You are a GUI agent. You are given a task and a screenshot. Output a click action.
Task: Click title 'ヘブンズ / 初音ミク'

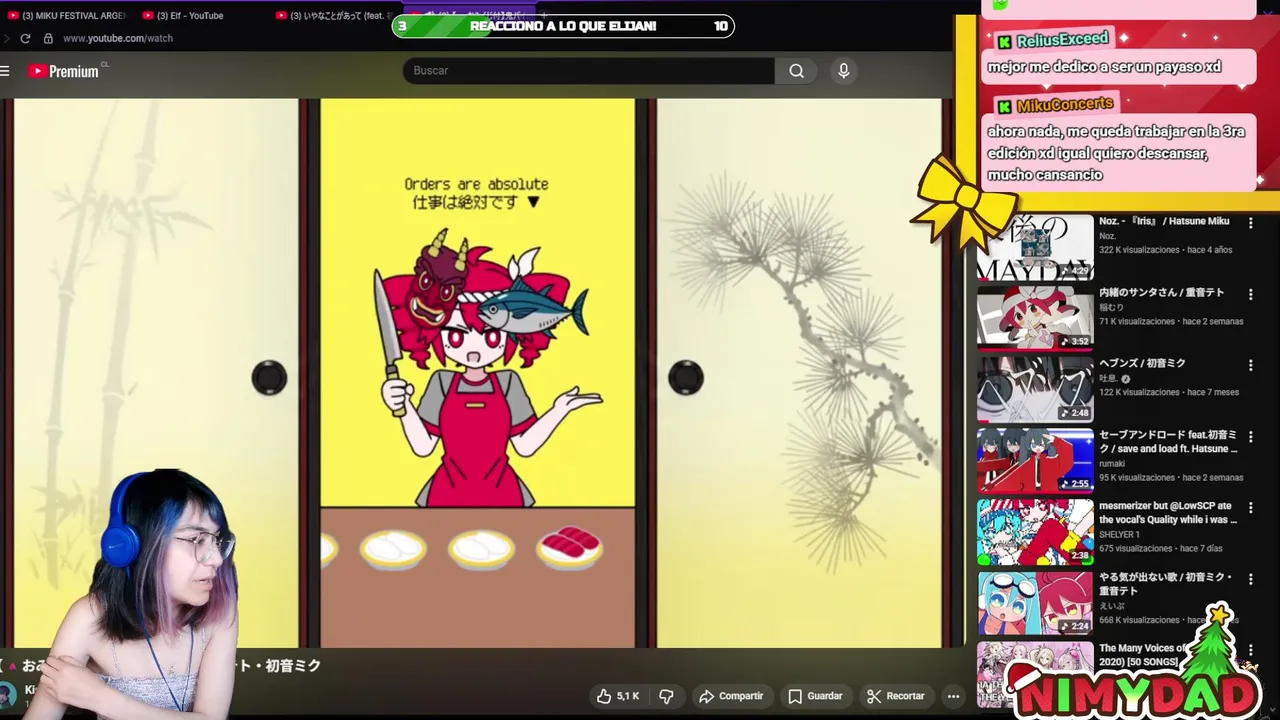[x=1142, y=364]
